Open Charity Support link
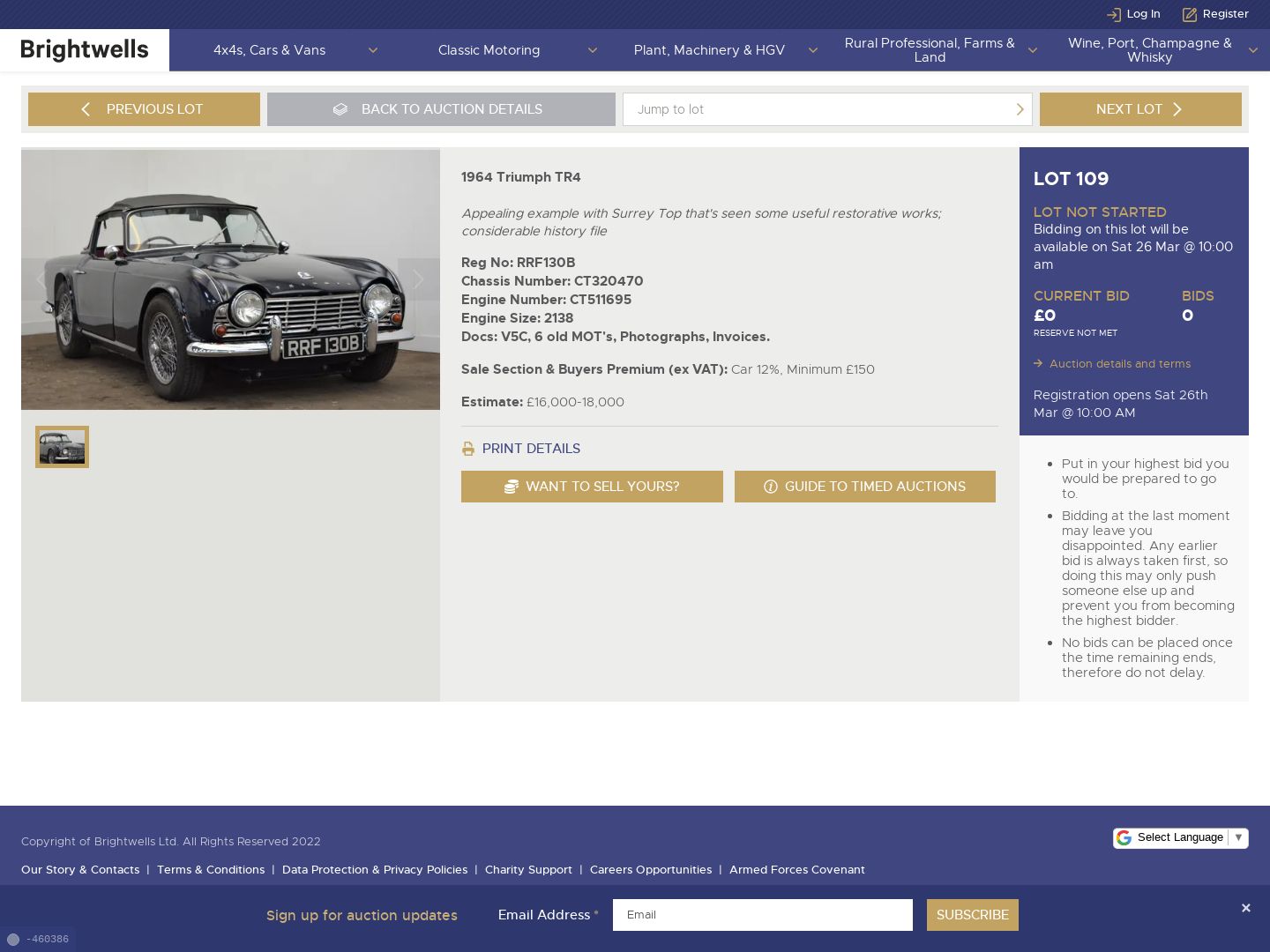 [528, 870]
